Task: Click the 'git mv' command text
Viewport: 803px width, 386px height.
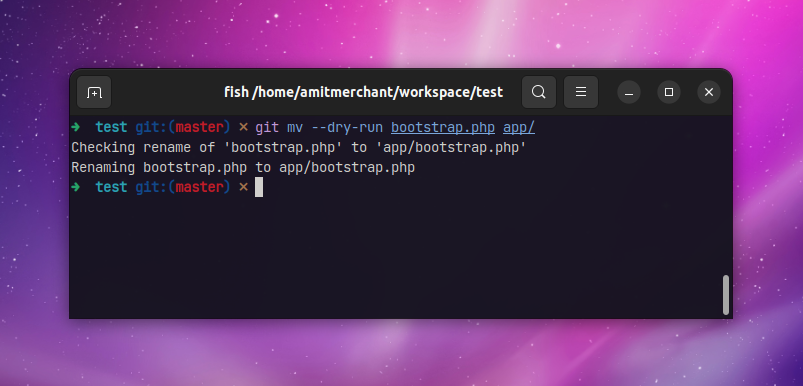Action: 279,127
